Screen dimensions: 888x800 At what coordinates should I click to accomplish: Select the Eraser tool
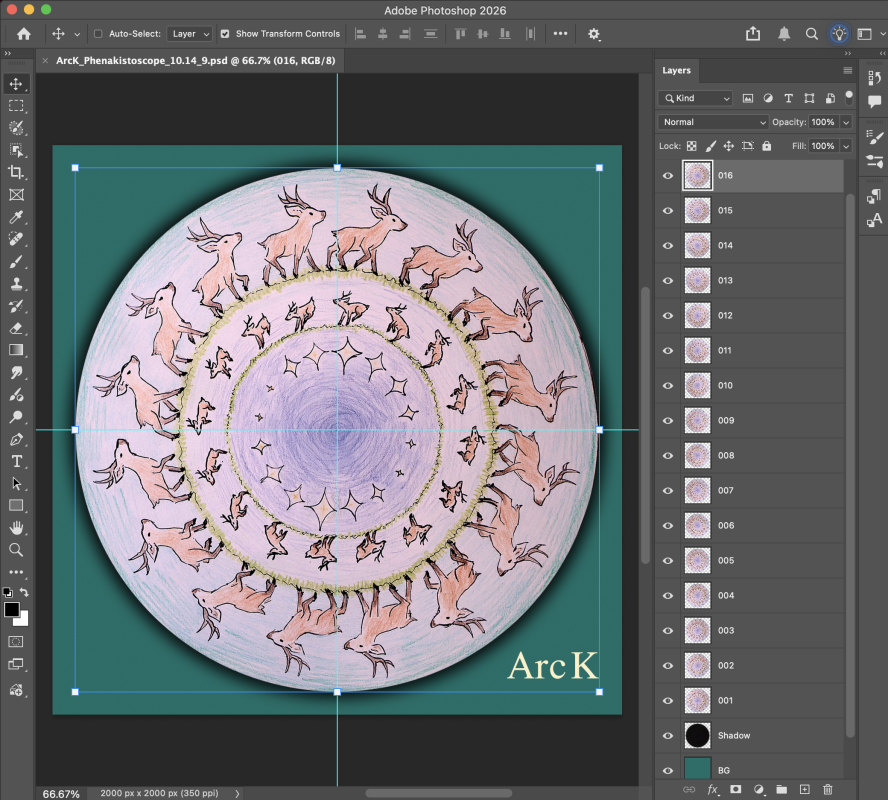[16, 328]
